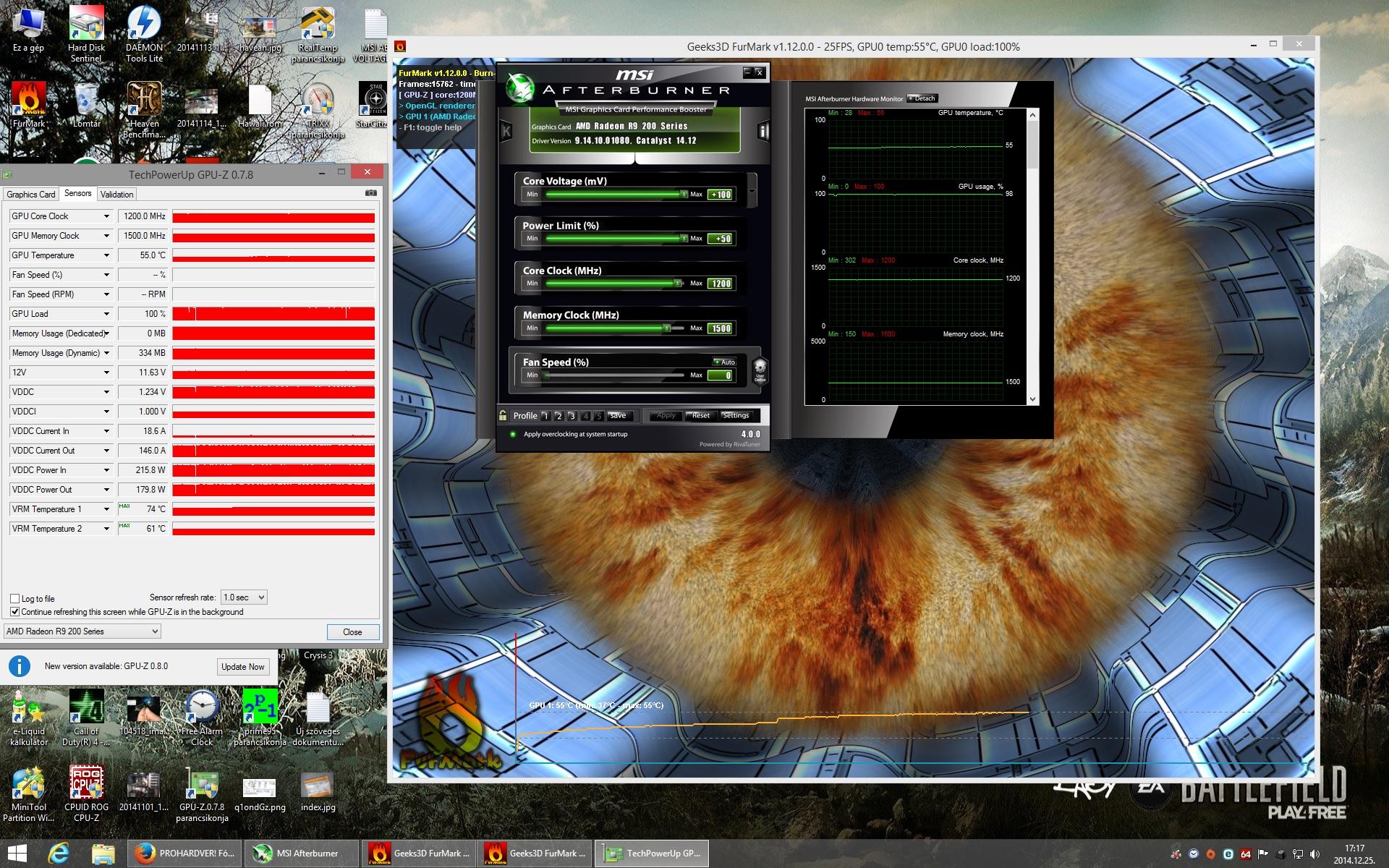Click Detach on the hardware monitor
Screen dimensions: 1389x868
click(922, 98)
